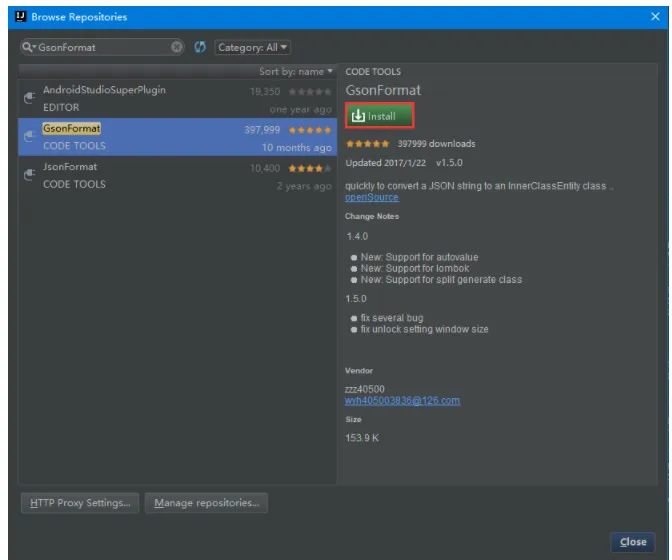
Task: Click the 'one year ago' text
Action: click(300, 110)
